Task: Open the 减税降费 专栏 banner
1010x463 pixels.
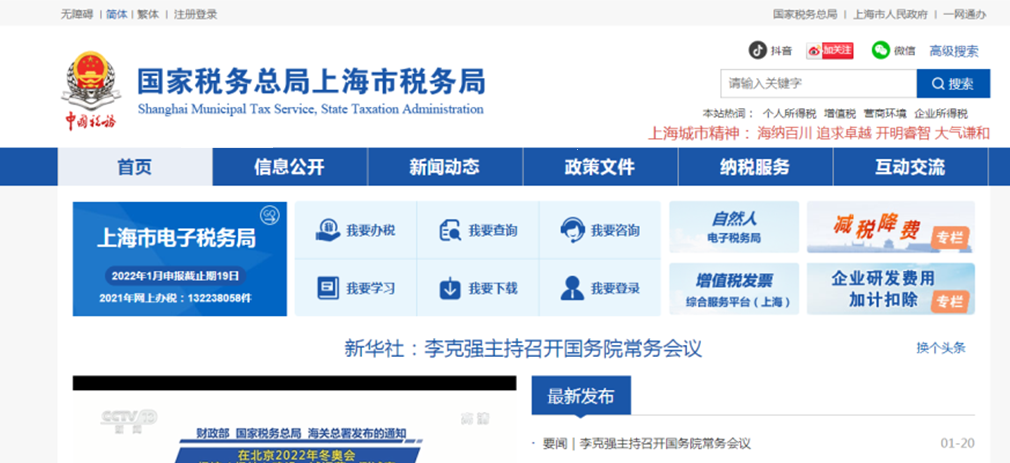Action: point(890,227)
